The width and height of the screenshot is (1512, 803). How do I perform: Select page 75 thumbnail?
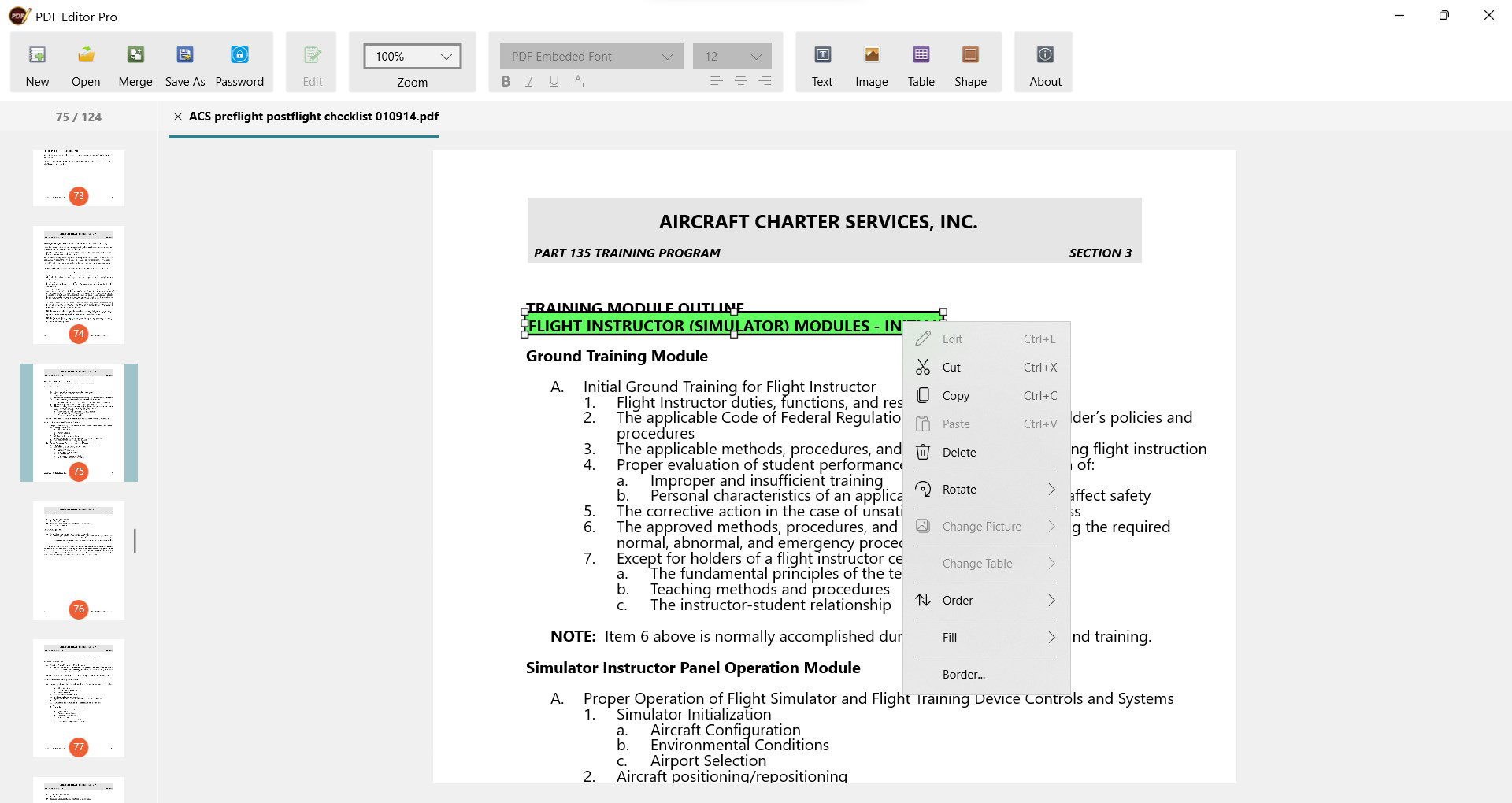click(79, 423)
